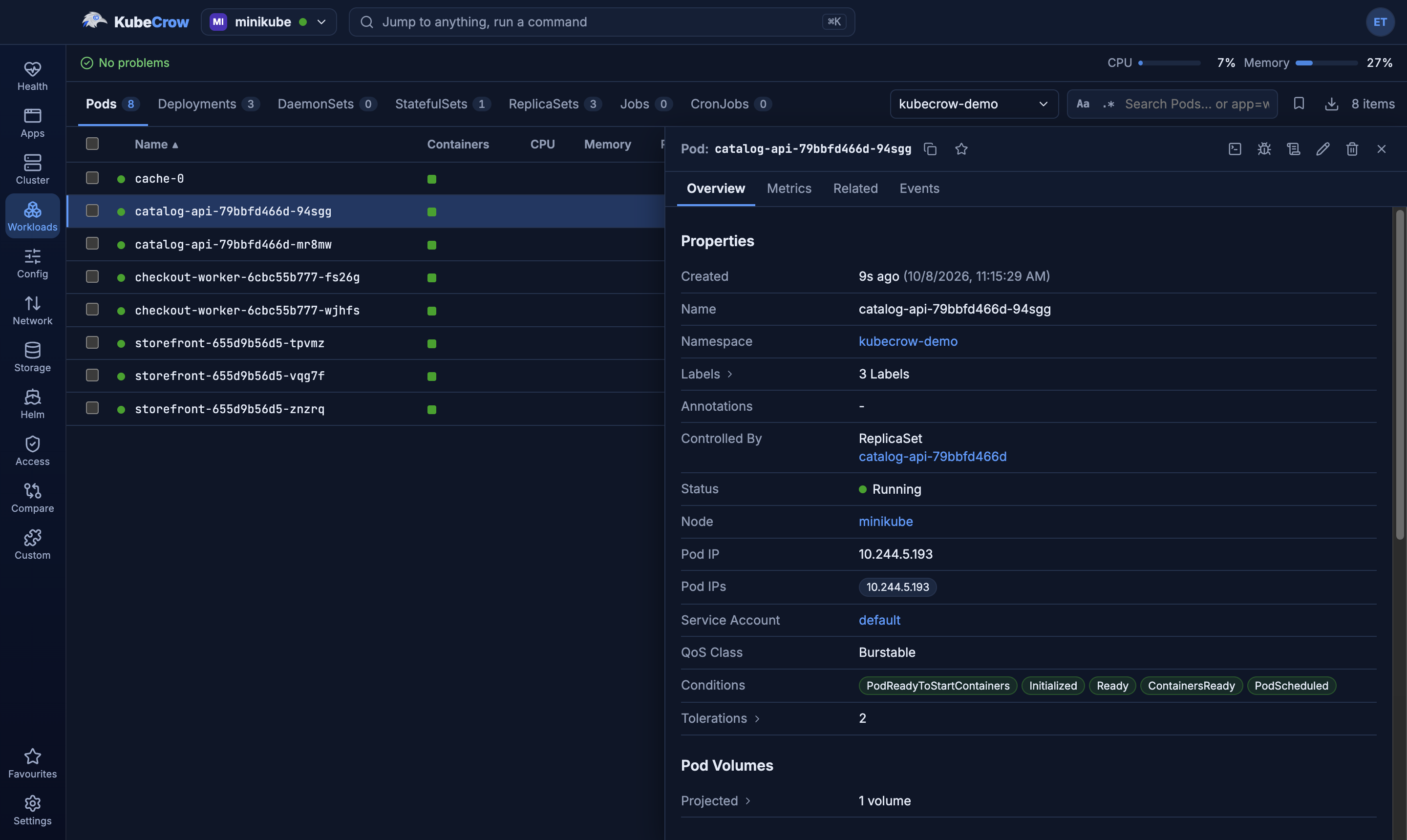This screenshot has width=1407, height=840.
Task: Edit pod with the pencil icon
Action: point(1322,149)
